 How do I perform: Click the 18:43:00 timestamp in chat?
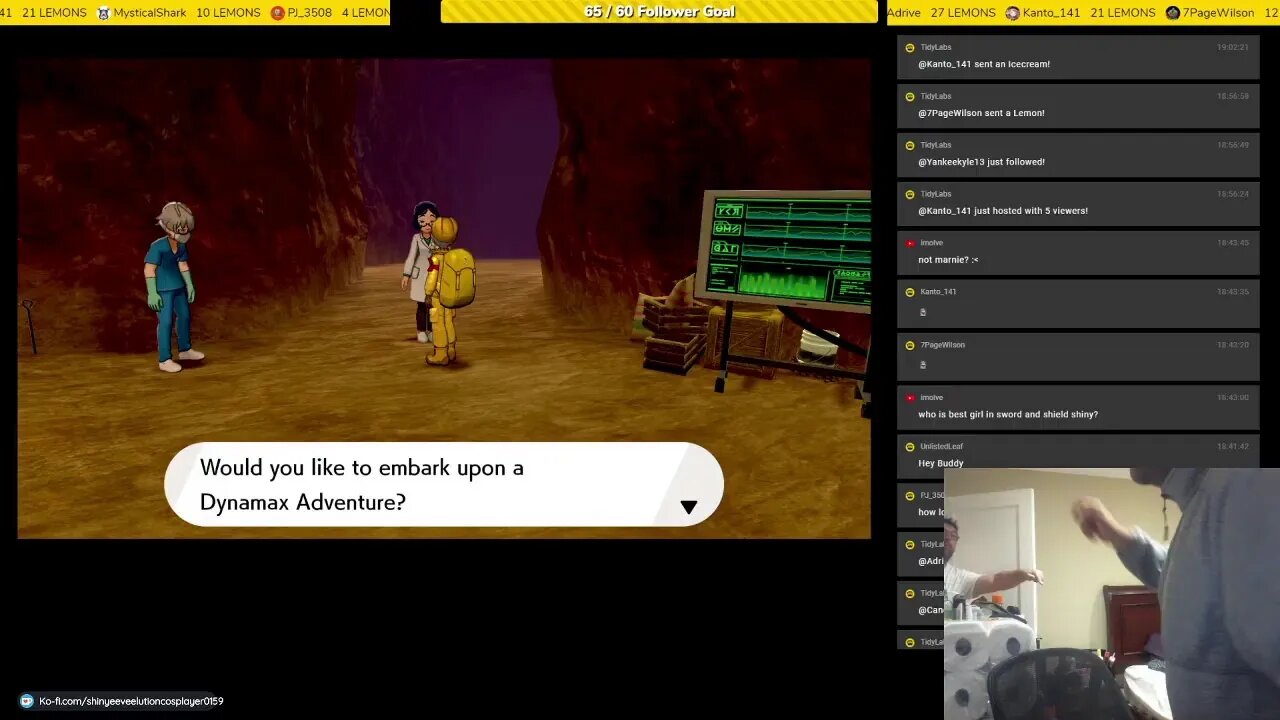pos(1232,398)
